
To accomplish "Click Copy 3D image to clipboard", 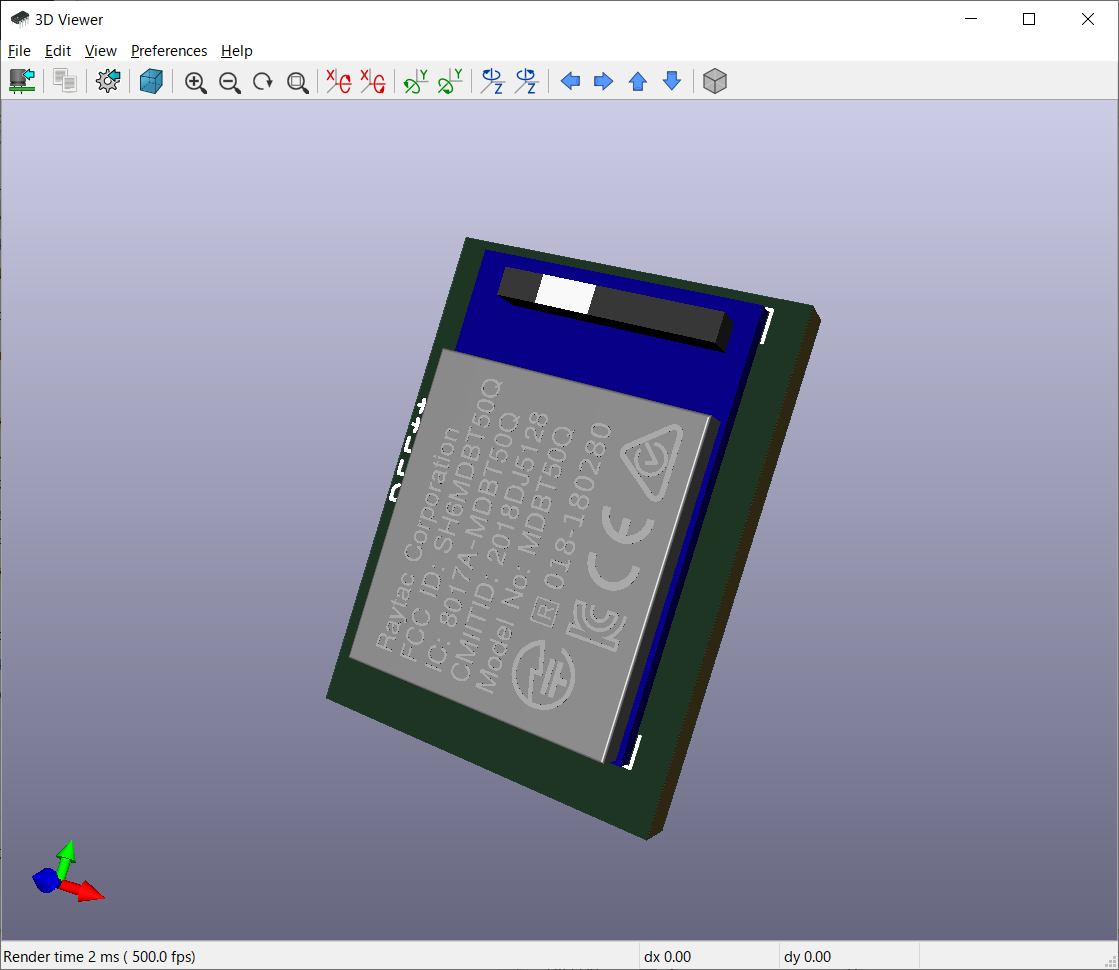I will tap(65, 82).
